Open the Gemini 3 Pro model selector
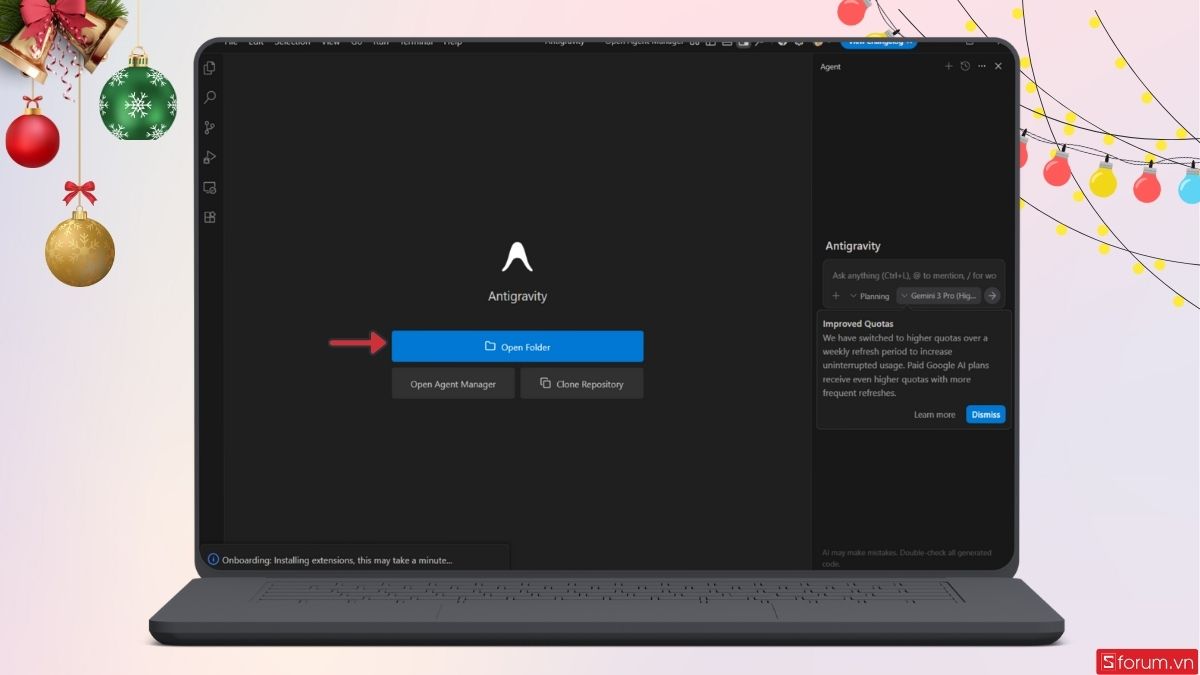This screenshot has width=1200, height=675. [x=939, y=296]
